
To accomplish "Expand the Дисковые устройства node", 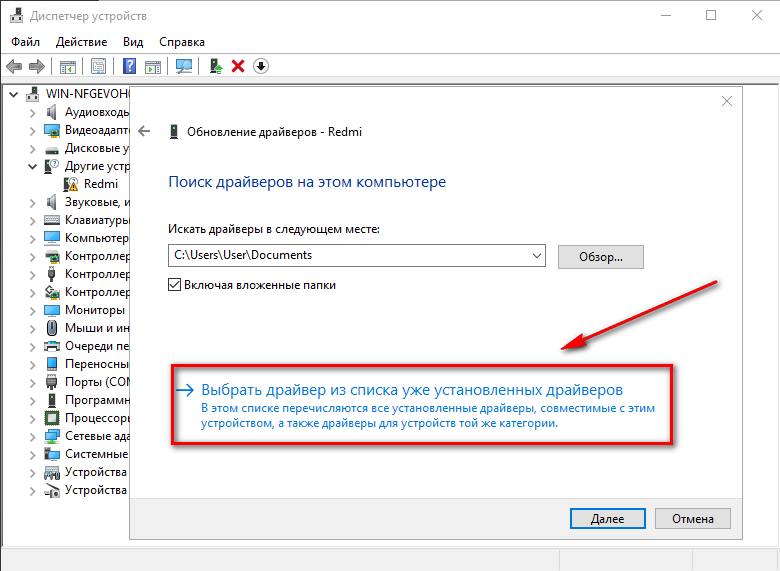I will 32,149.
